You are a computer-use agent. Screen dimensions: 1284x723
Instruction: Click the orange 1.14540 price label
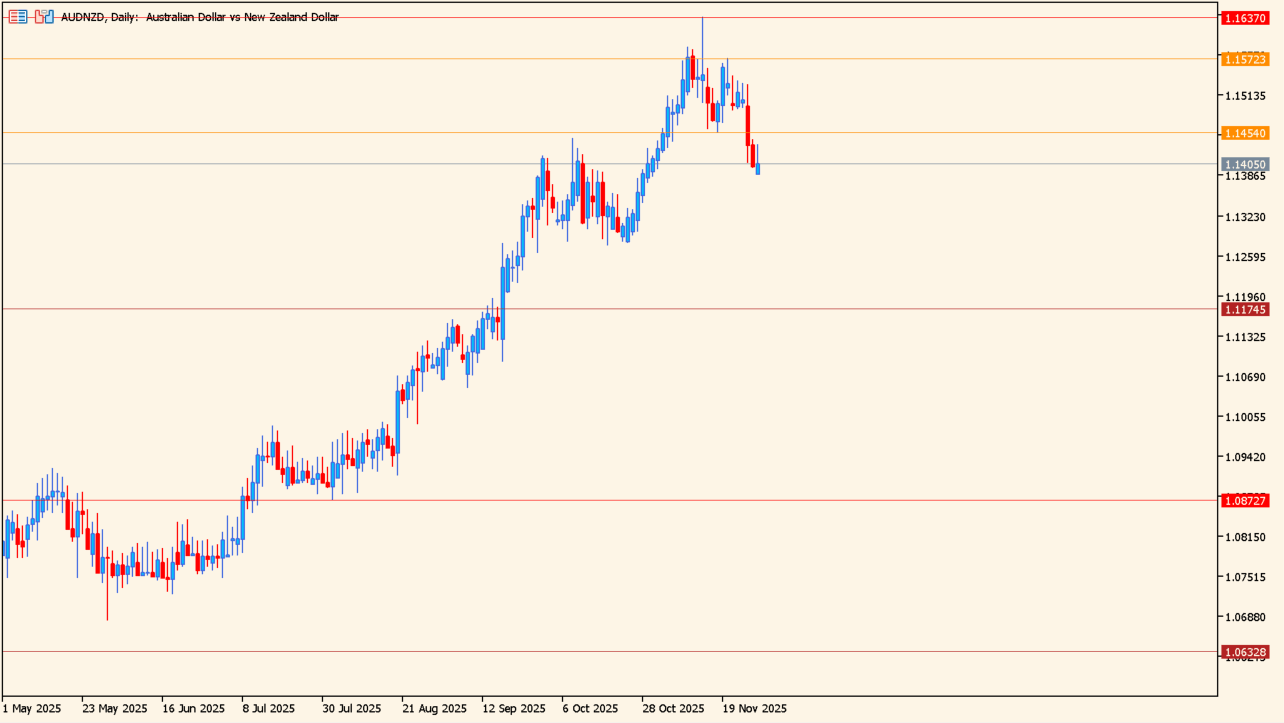[x=1246, y=133]
